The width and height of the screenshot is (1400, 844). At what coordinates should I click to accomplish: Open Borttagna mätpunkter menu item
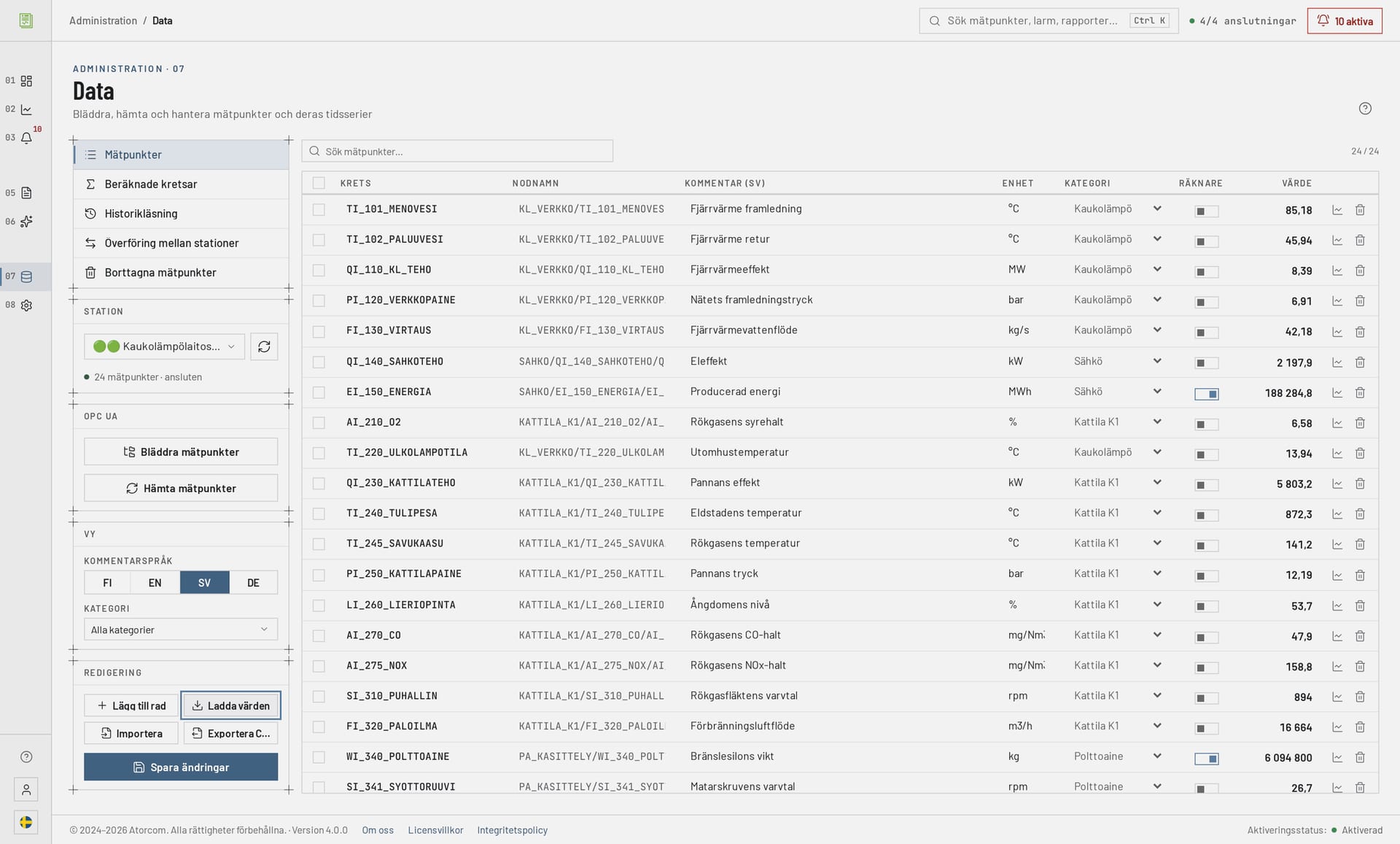(182, 273)
